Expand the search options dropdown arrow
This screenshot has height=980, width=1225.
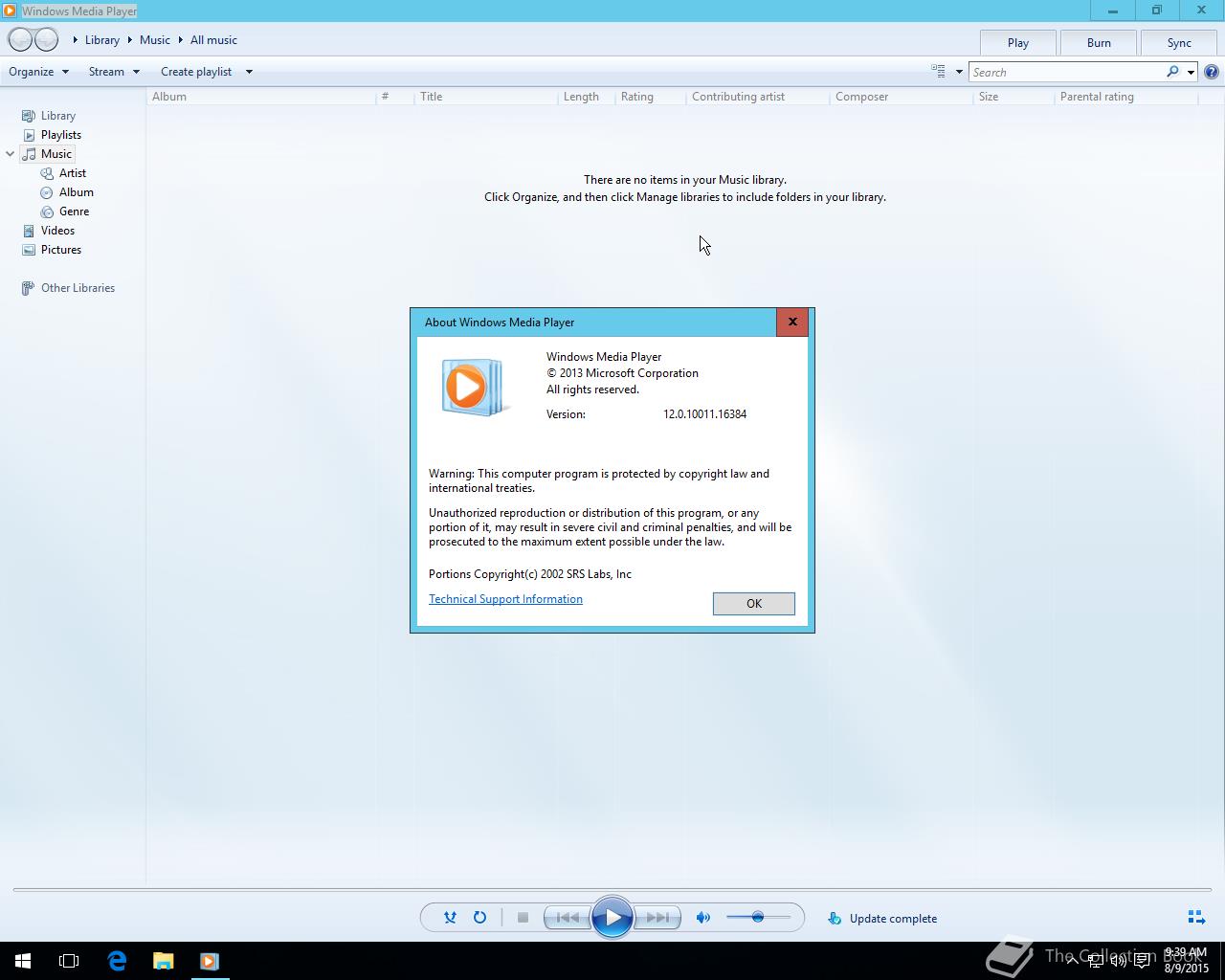(1191, 72)
